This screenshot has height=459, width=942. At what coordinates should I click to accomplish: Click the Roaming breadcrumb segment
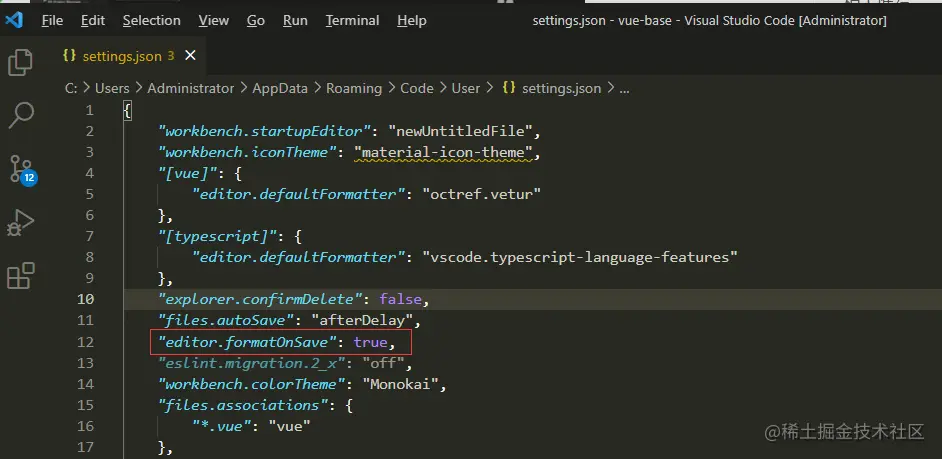coord(354,88)
